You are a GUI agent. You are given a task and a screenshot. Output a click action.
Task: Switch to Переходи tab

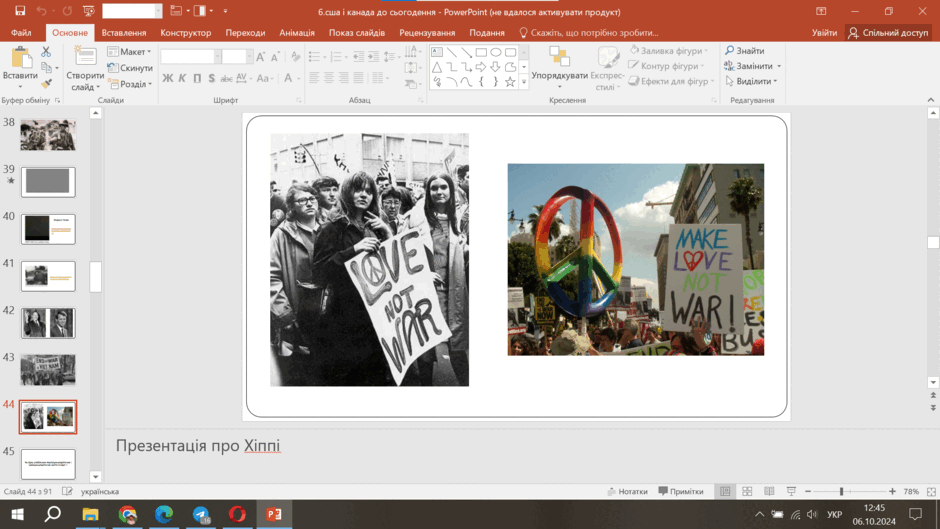pyautogui.click(x=245, y=32)
